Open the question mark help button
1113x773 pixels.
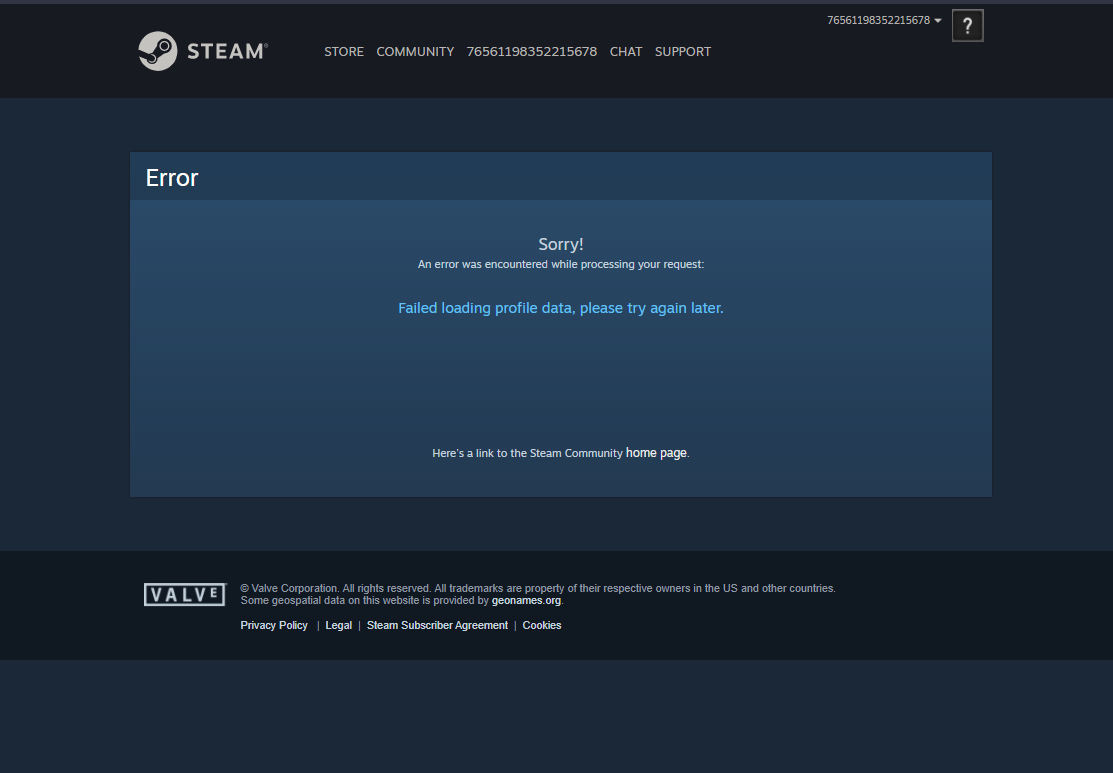[x=967, y=26]
